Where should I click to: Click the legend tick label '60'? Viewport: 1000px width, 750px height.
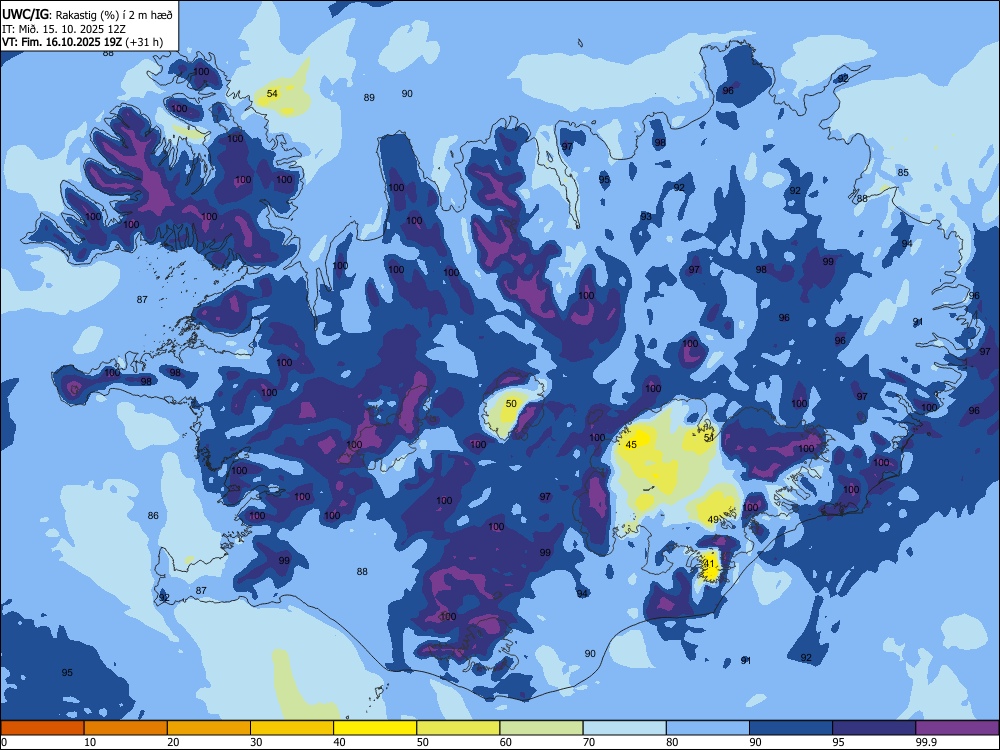tap(506, 742)
